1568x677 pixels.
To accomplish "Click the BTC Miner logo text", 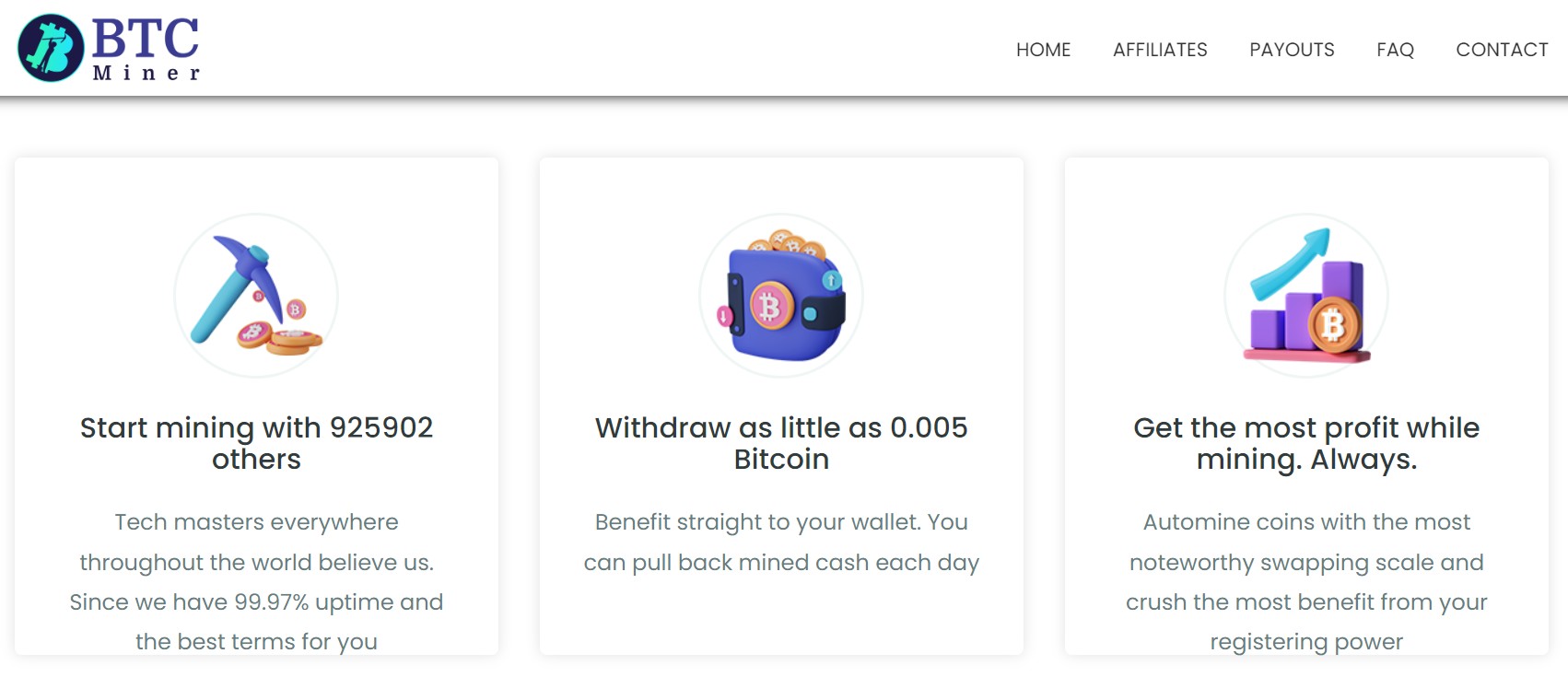I will coord(146,49).
